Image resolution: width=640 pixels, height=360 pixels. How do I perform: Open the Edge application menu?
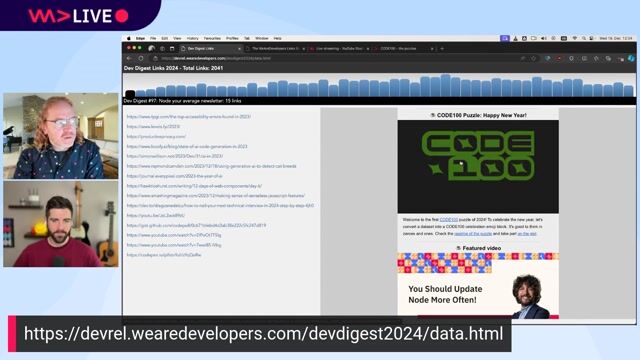point(140,38)
